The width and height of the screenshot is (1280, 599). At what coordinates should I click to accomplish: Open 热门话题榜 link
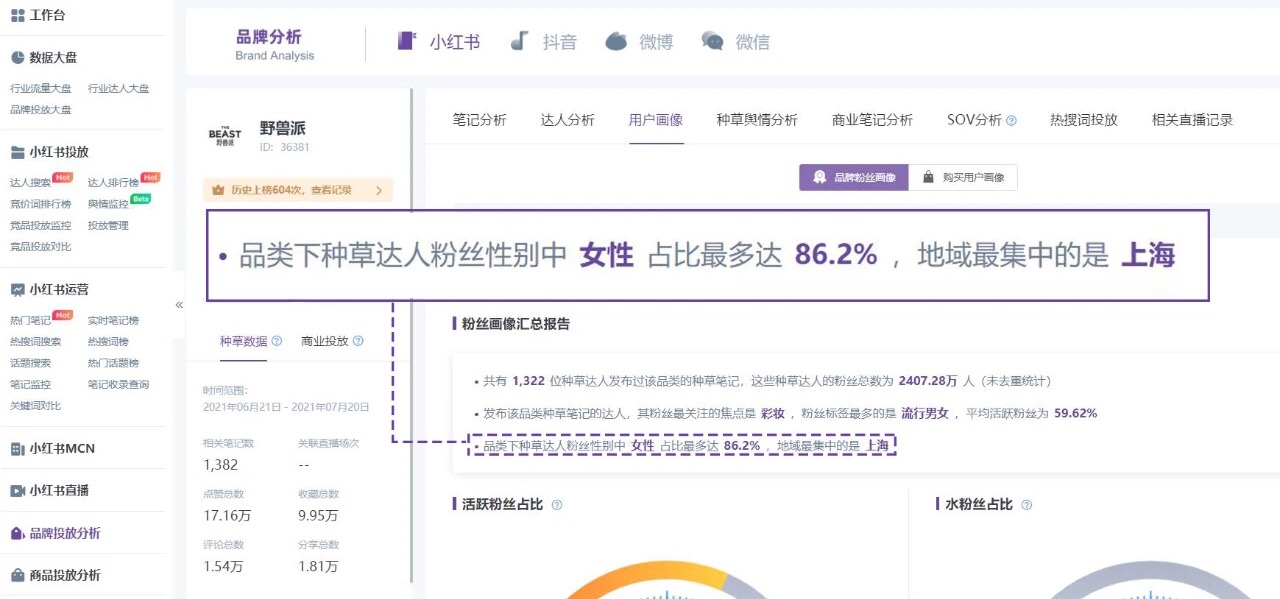click(x=113, y=363)
